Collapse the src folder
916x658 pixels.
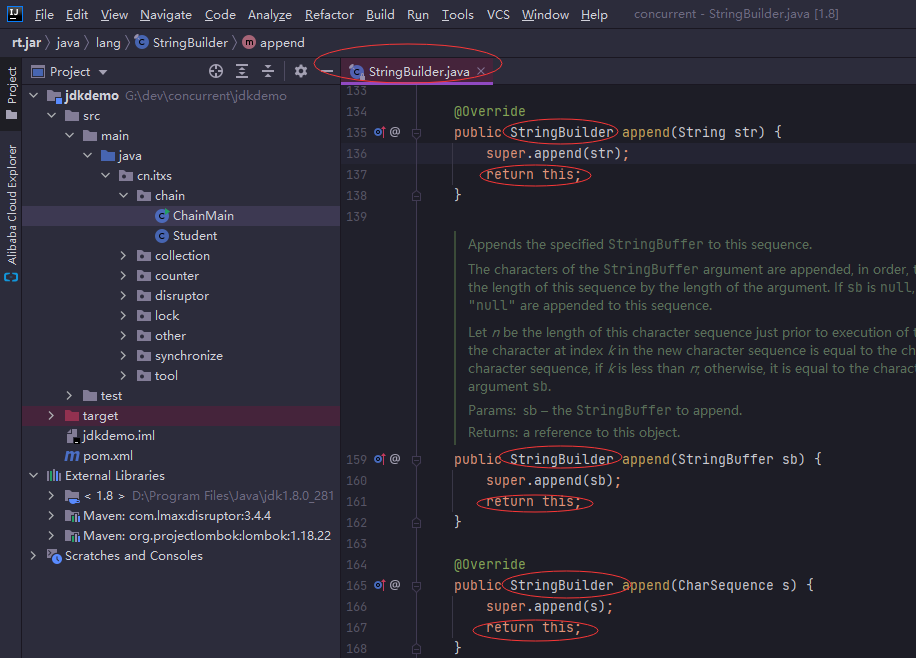(x=51, y=116)
